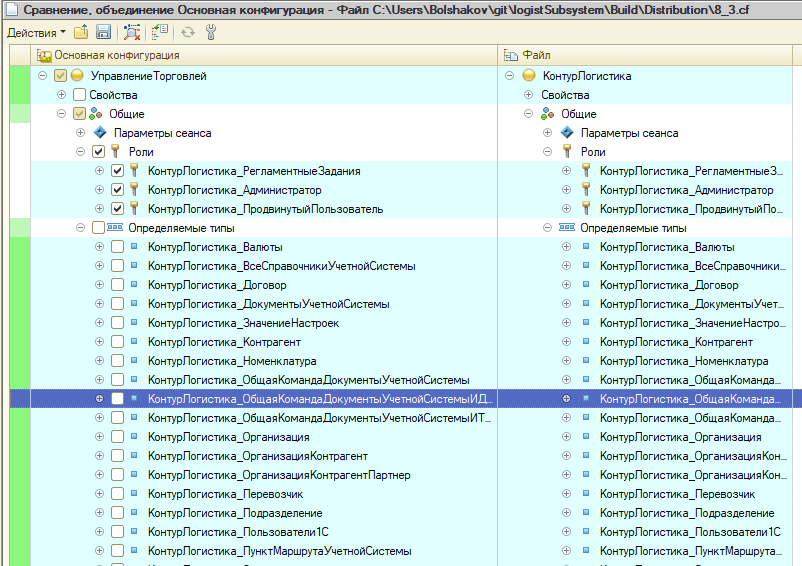Click the blue diamond Параметры сеанса icon, Файл pane
Viewport: 802px width, 566px height.
click(x=567, y=132)
